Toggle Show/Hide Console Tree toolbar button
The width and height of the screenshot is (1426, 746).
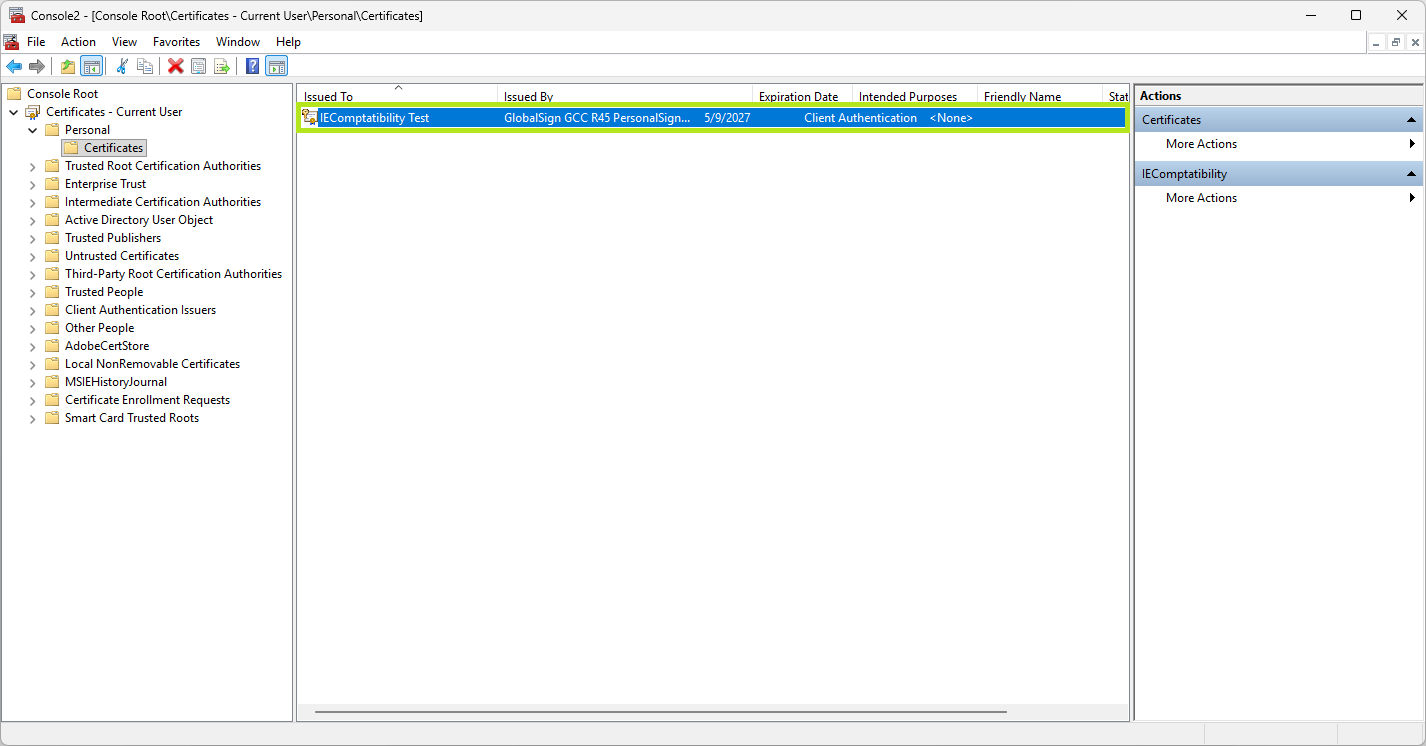(91, 66)
